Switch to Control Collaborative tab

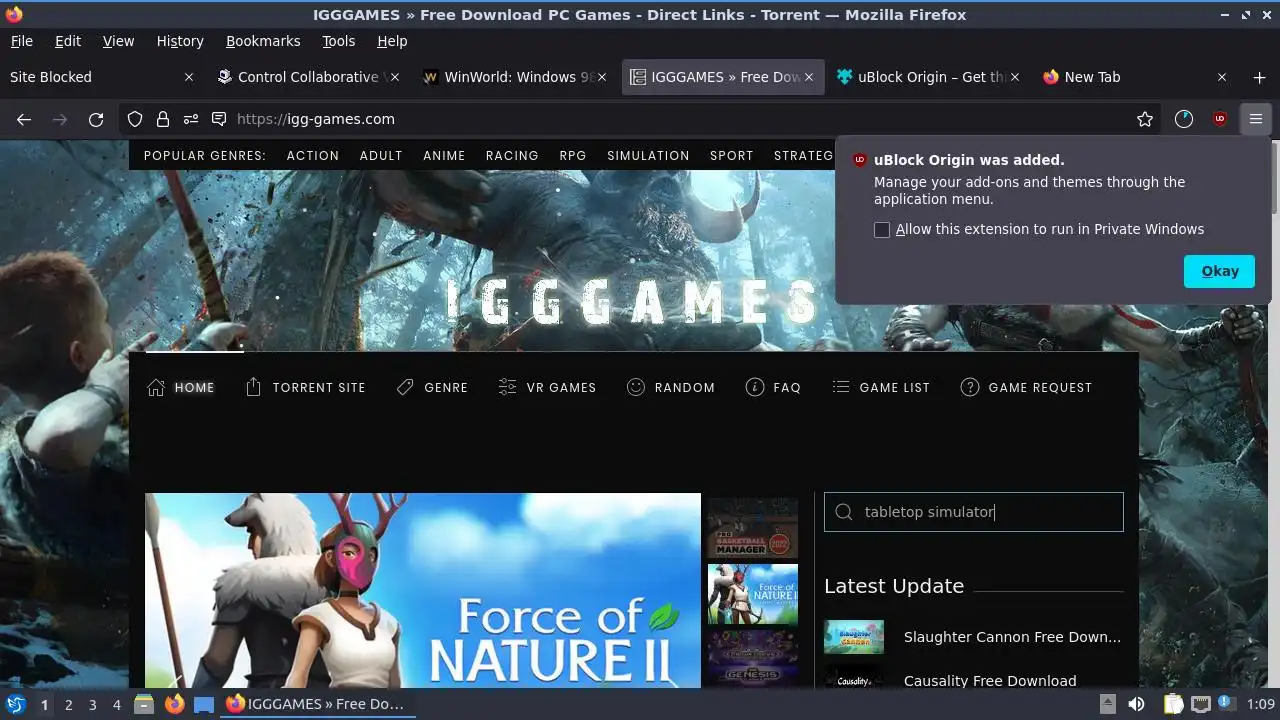(307, 77)
